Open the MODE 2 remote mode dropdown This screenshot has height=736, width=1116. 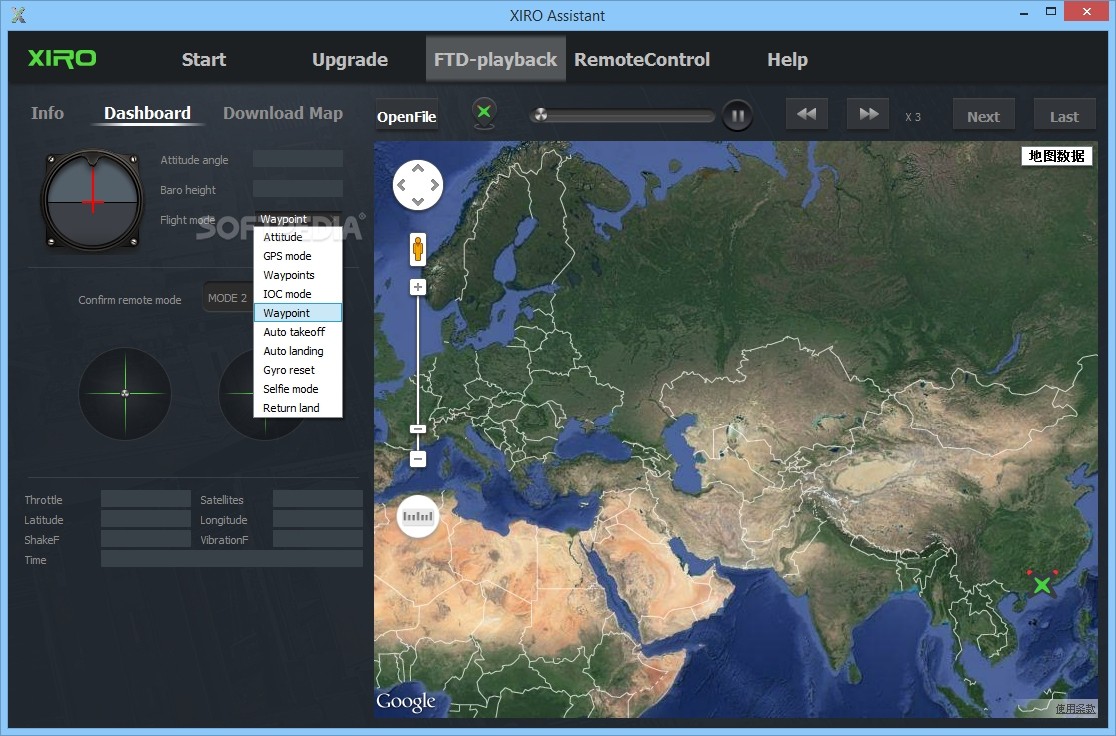pos(228,298)
